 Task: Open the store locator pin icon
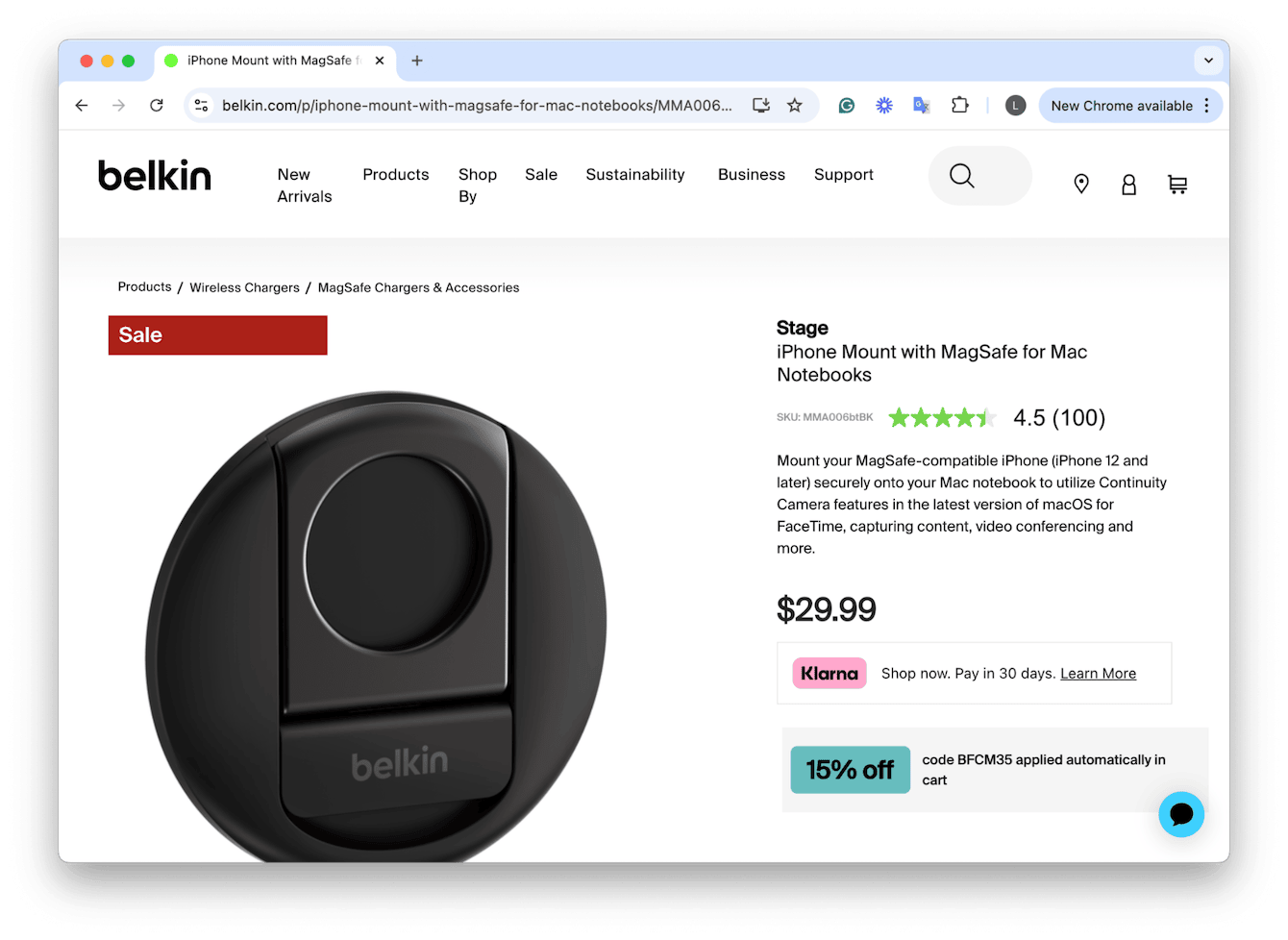click(1081, 185)
